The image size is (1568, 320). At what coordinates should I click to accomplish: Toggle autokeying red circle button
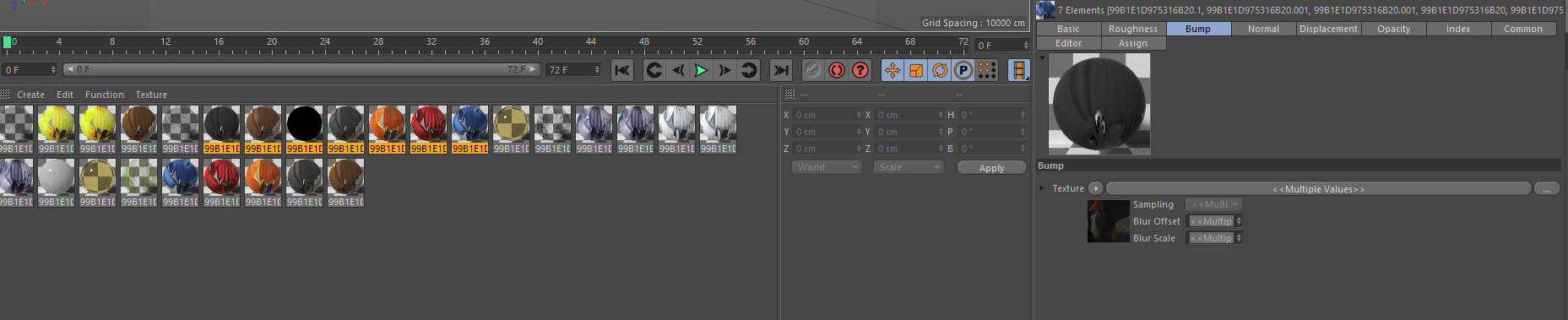click(x=837, y=70)
